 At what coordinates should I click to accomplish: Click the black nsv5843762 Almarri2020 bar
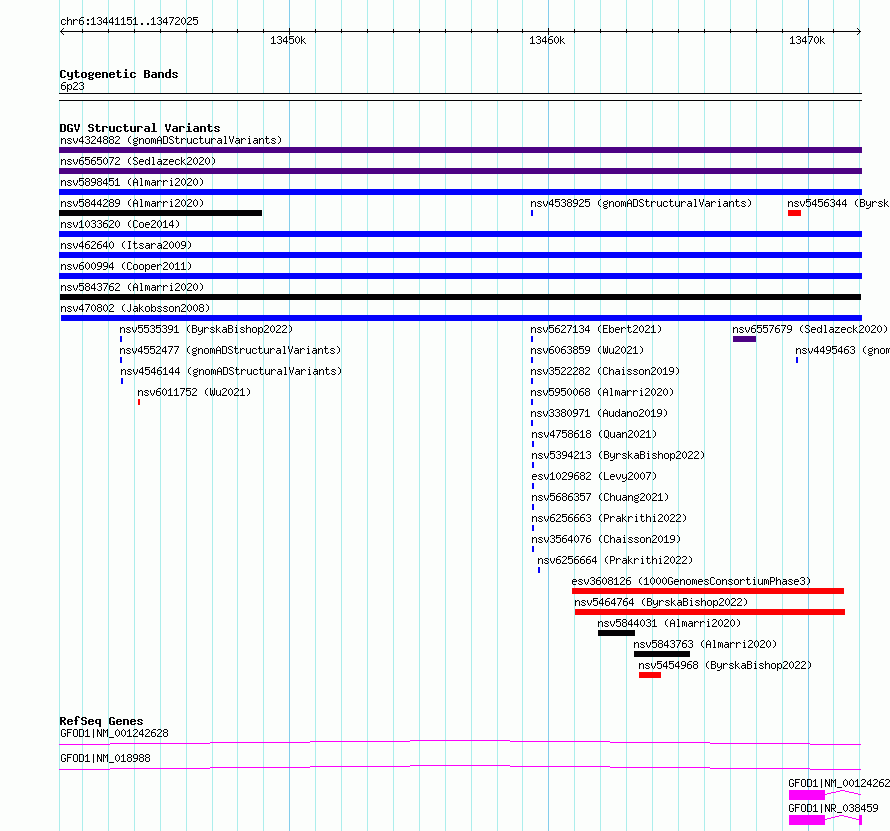tap(460, 297)
